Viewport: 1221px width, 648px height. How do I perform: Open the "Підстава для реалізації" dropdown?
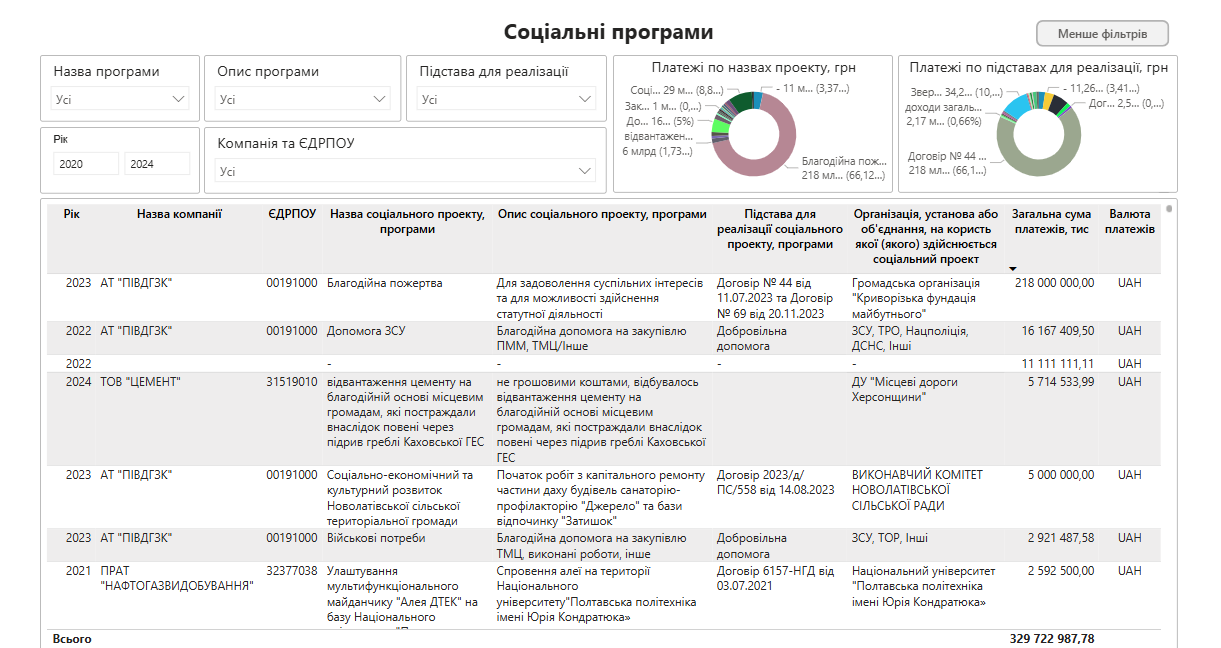pos(506,99)
